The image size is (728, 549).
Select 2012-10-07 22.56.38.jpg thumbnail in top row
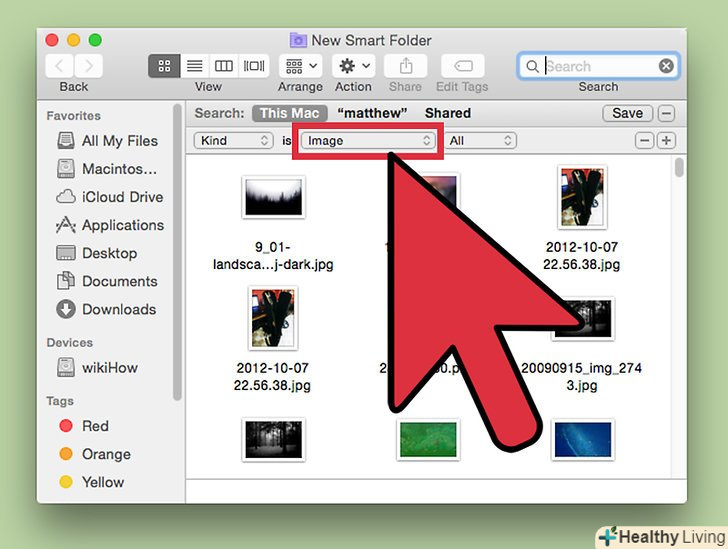click(582, 197)
